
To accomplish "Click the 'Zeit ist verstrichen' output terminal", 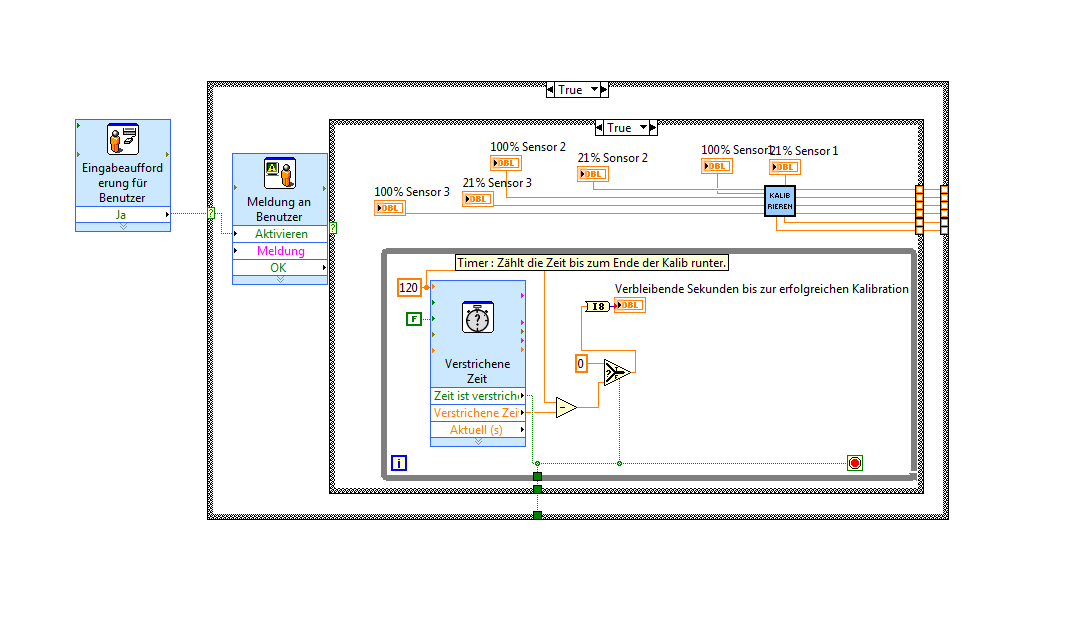I will [x=478, y=396].
